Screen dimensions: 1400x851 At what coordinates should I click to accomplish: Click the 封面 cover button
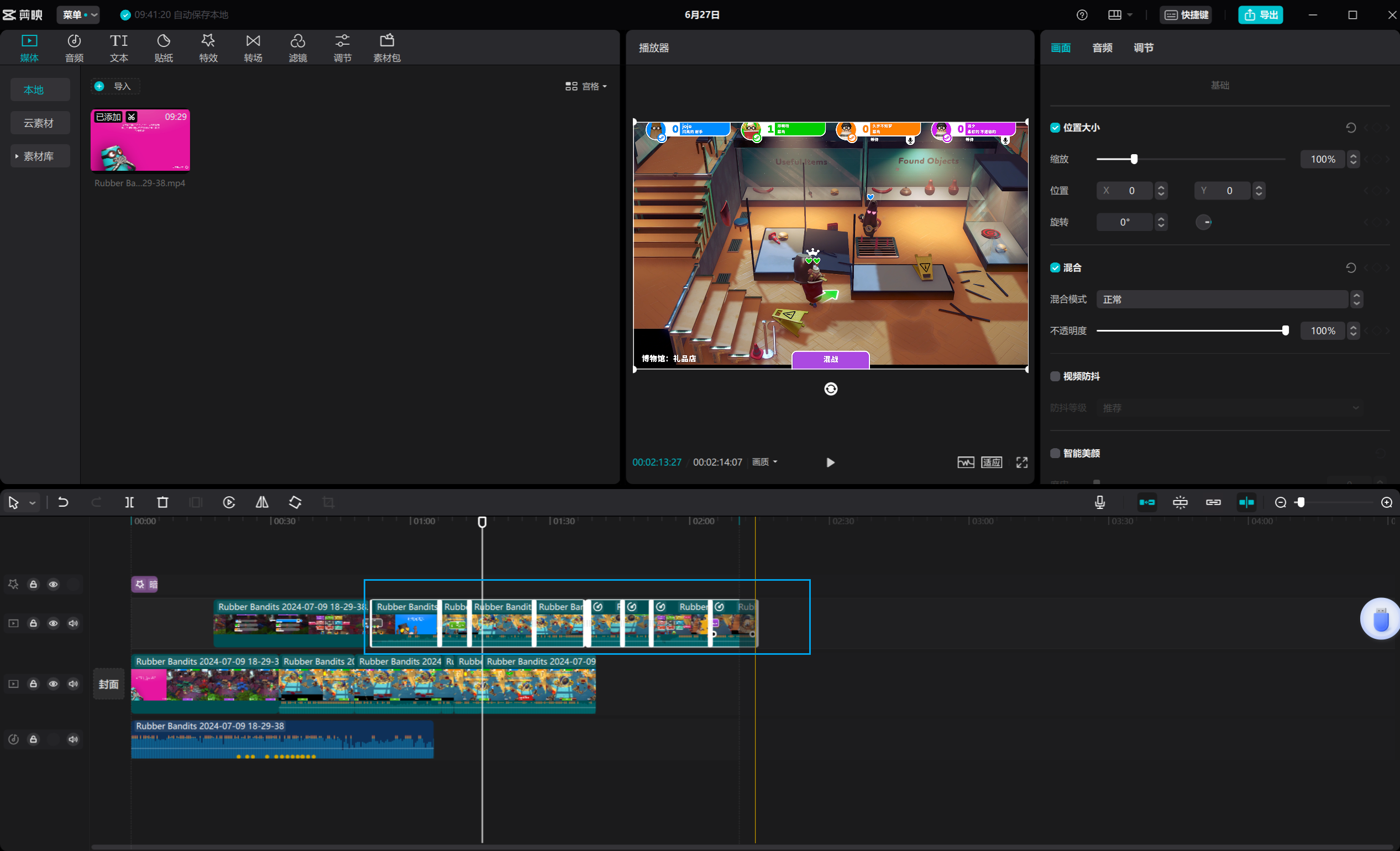click(x=108, y=684)
